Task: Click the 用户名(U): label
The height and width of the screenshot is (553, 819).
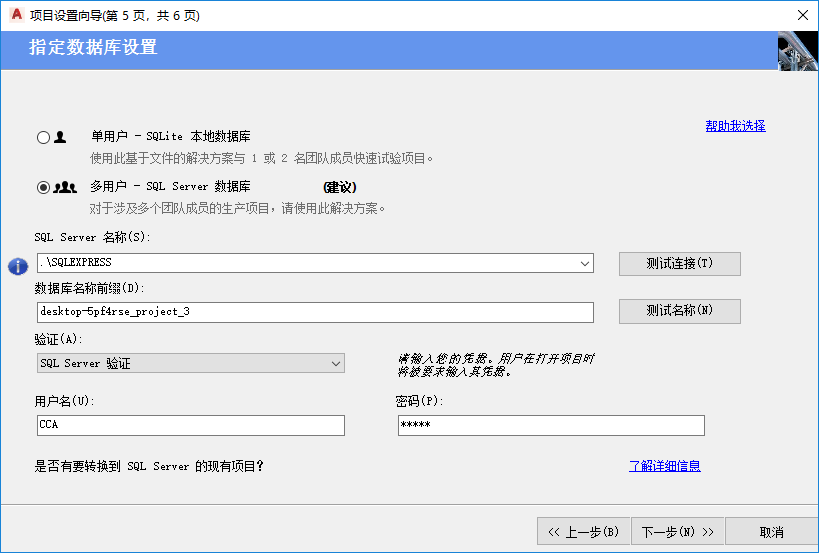Action: (x=65, y=401)
